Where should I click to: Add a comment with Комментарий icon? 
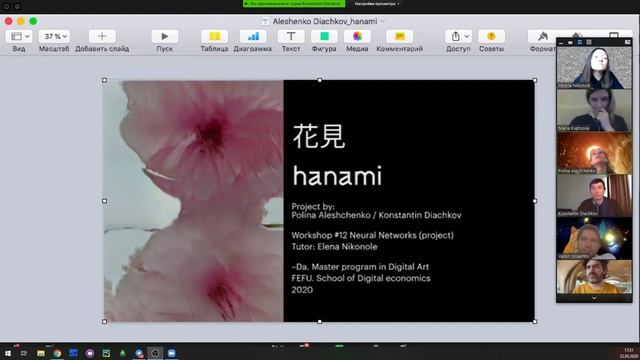[400, 36]
